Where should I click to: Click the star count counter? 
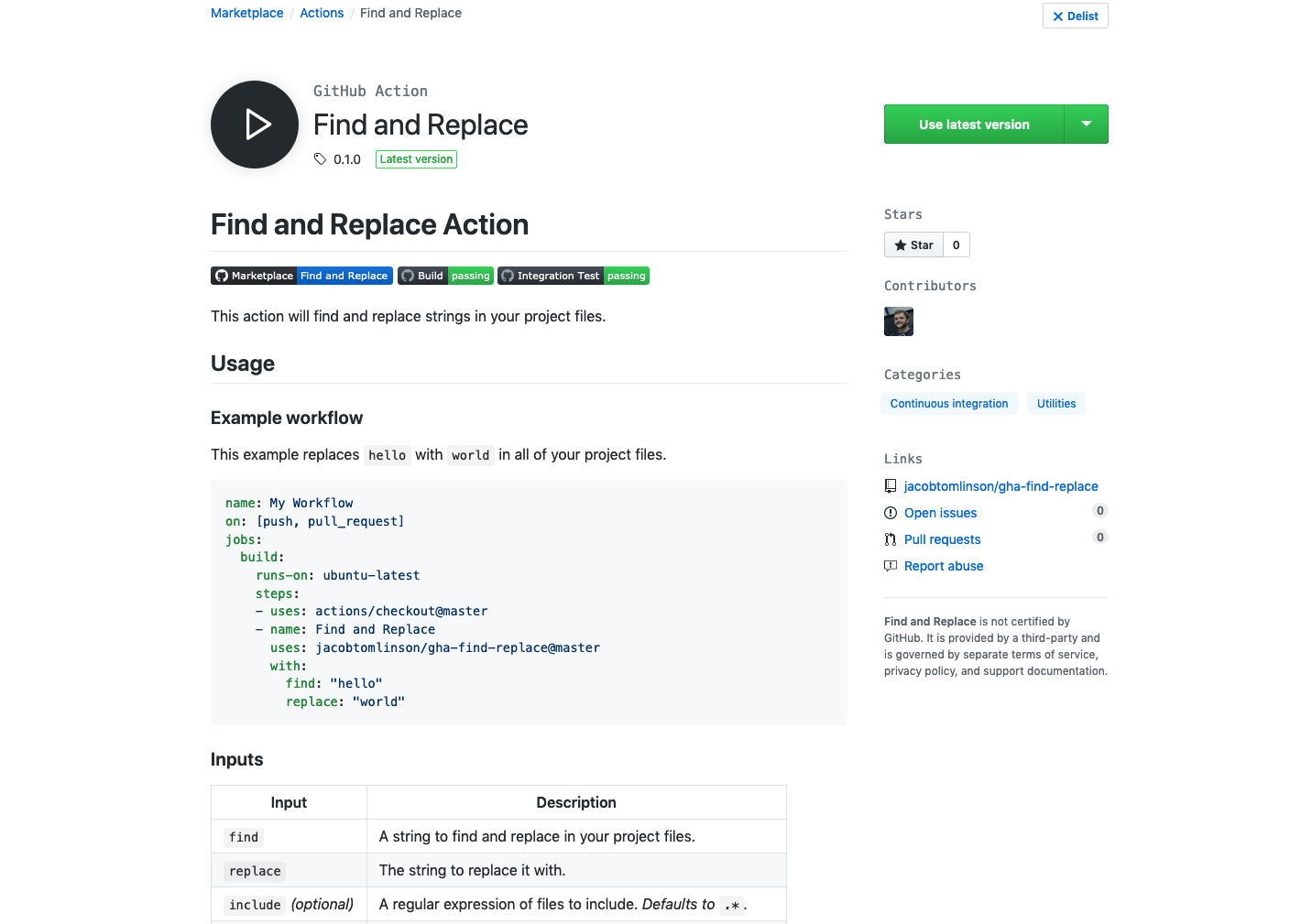[956, 245]
